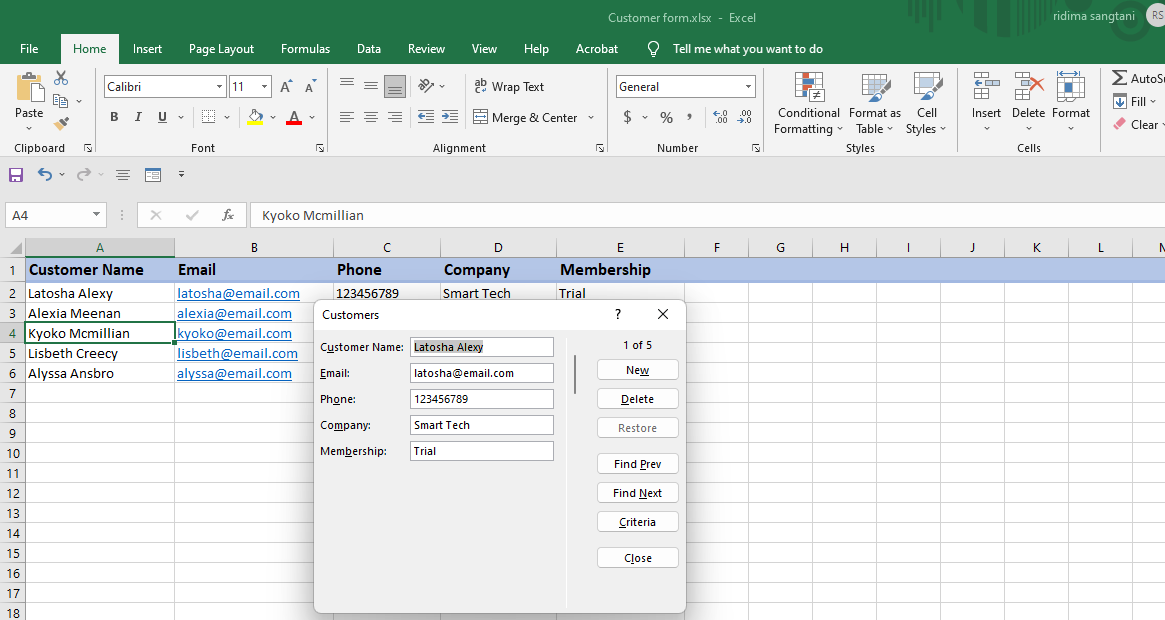Open the Form icon in quick access toolbar
Image resolution: width=1165 pixels, height=620 pixels.
coord(153,175)
